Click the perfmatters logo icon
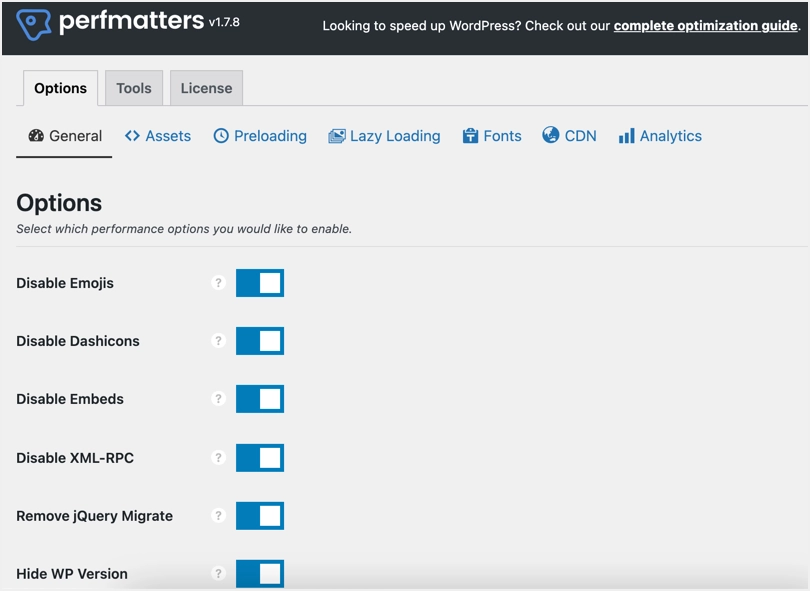Image resolution: width=810 pixels, height=591 pixels. [34, 24]
